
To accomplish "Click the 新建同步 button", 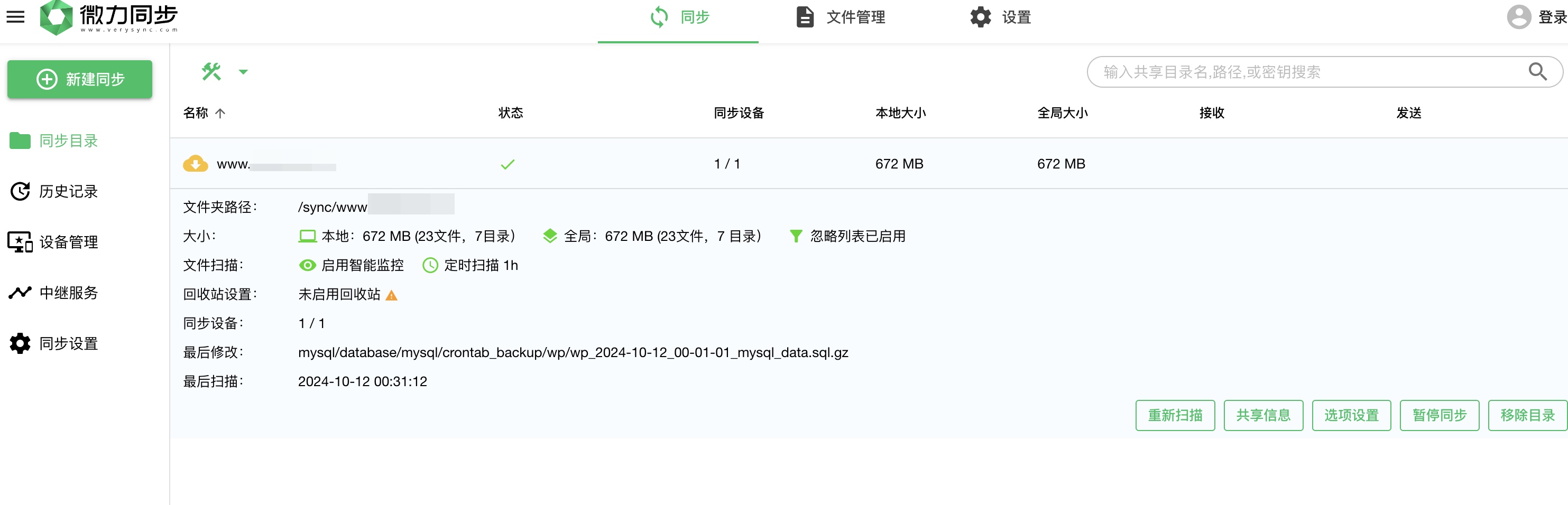I will pyautogui.click(x=80, y=79).
